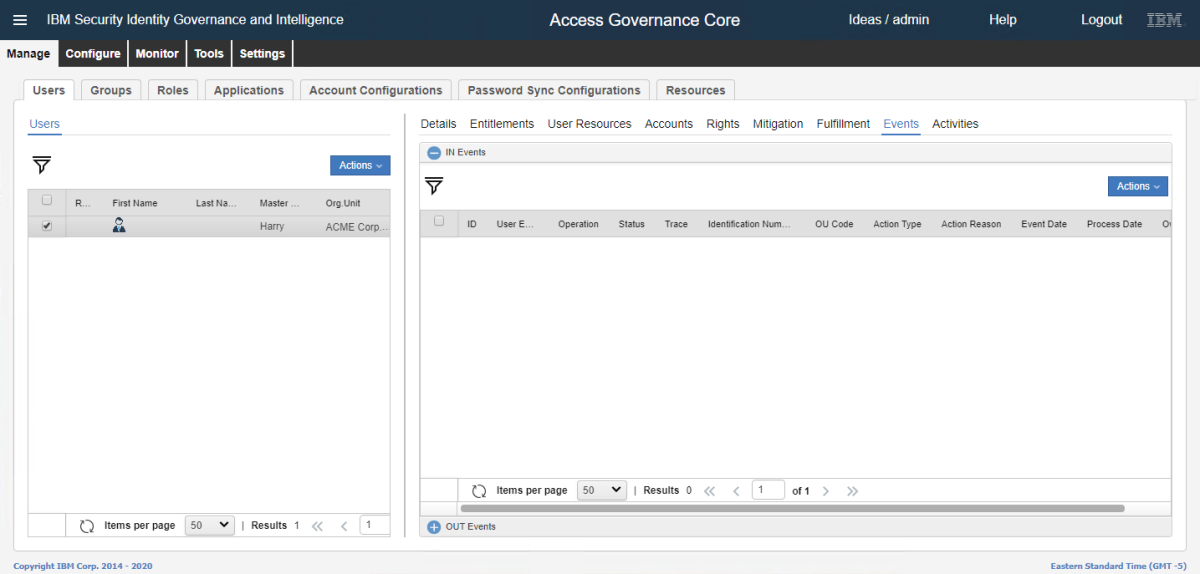Screen dimensions: 1200x574
Task: Click the Logout link
Action: [x=1101, y=20]
